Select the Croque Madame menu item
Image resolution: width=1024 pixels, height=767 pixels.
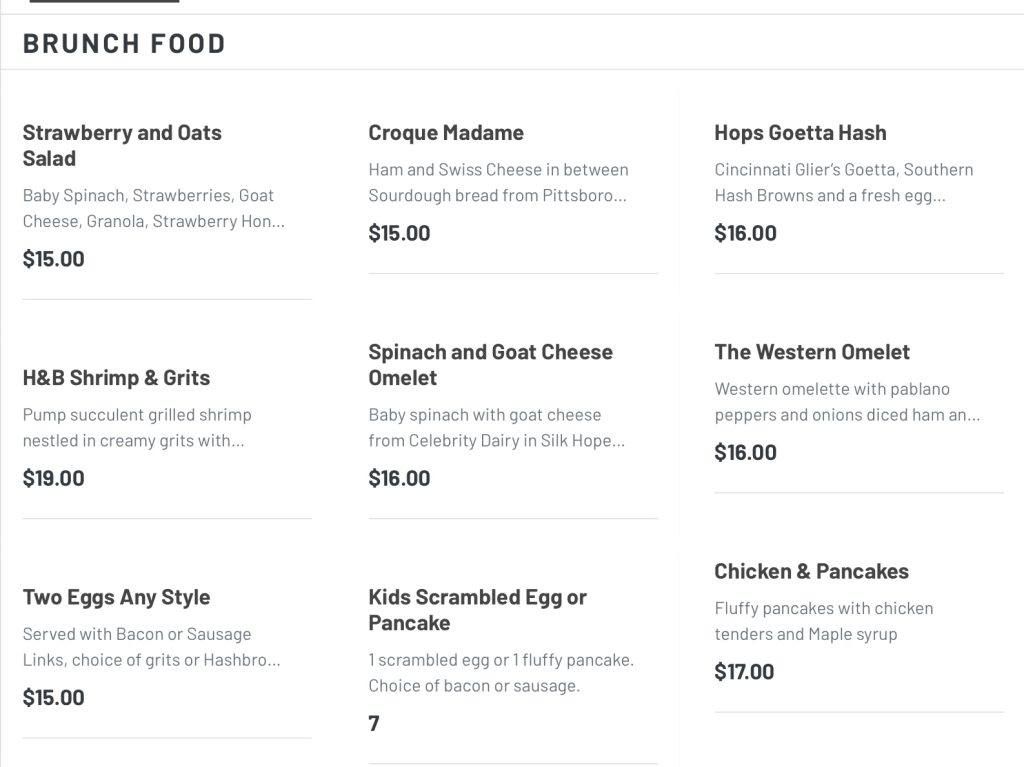[446, 133]
